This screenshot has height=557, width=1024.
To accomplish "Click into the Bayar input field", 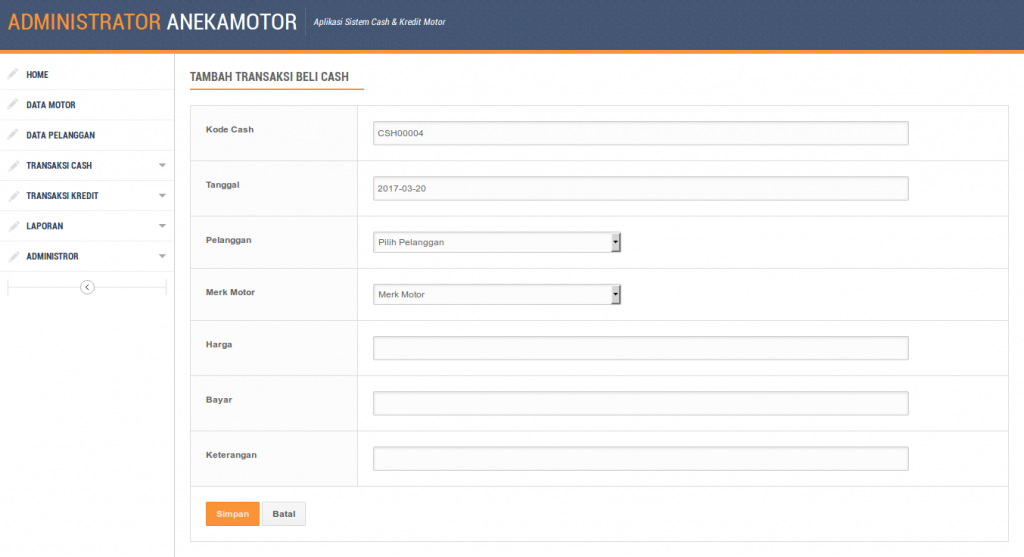I will [641, 403].
